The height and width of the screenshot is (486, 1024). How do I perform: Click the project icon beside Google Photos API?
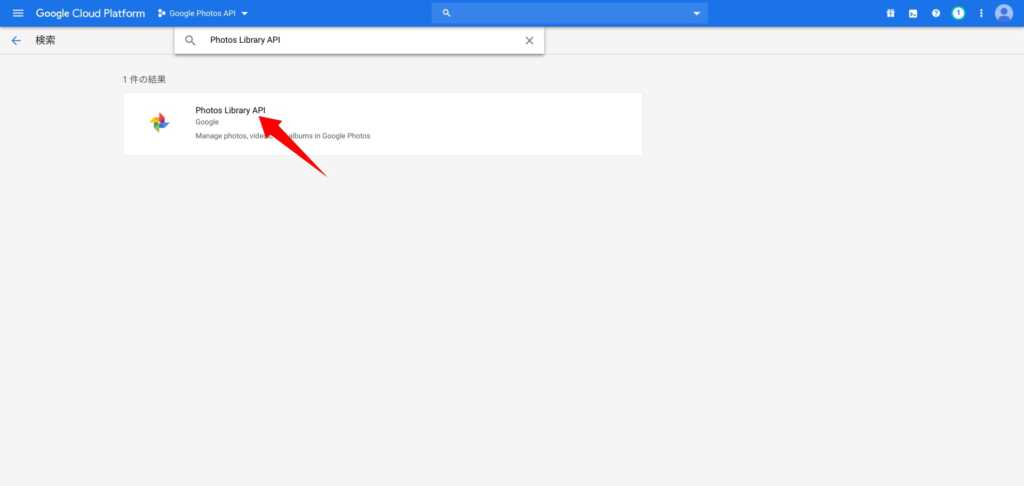click(x=162, y=13)
